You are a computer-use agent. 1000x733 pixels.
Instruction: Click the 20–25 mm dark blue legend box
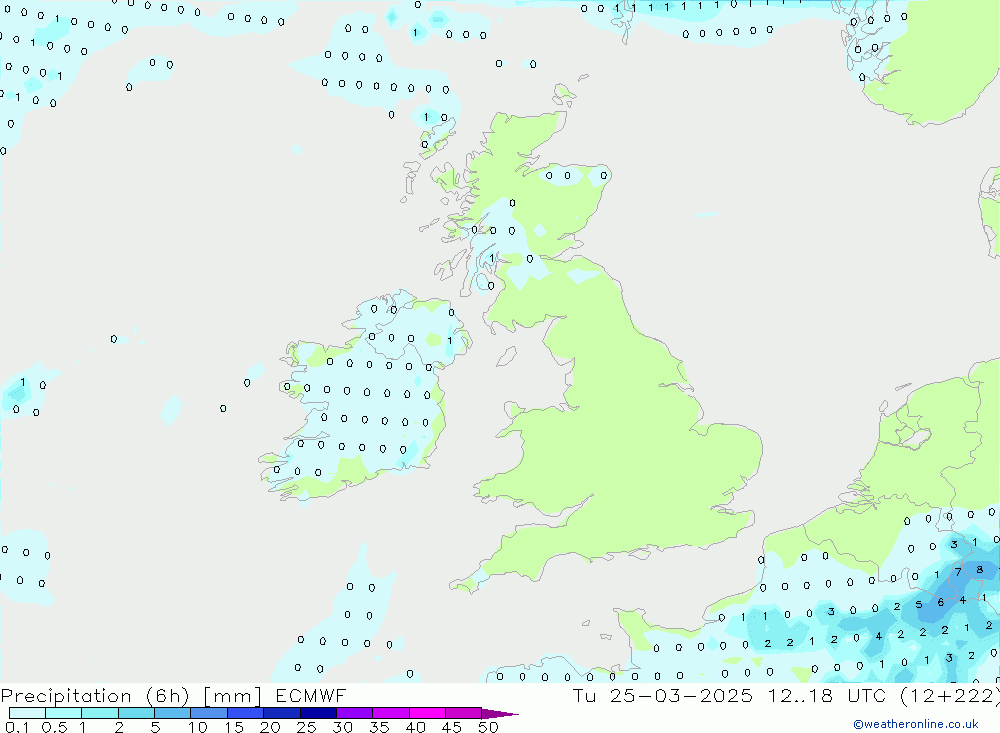(281, 713)
